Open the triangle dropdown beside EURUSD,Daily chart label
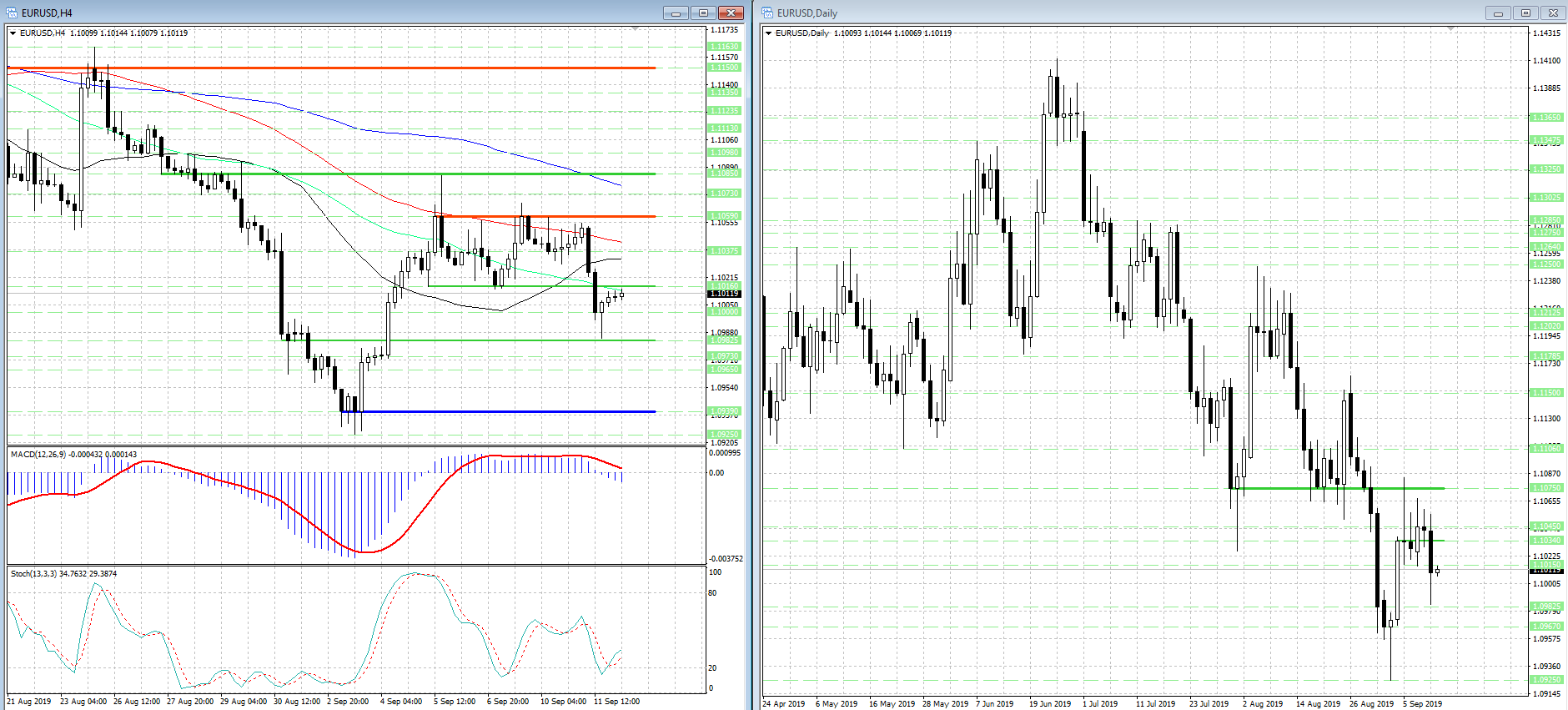Image resolution: width=1568 pixels, height=710 pixels. point(769,33)
